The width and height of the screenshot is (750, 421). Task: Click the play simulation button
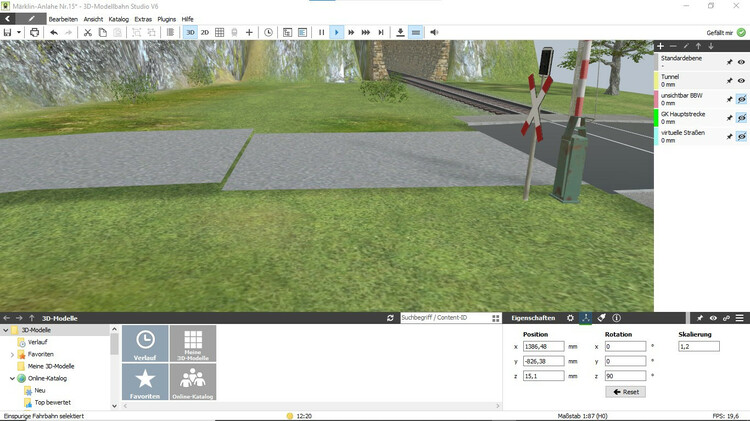tap(336, 33)
